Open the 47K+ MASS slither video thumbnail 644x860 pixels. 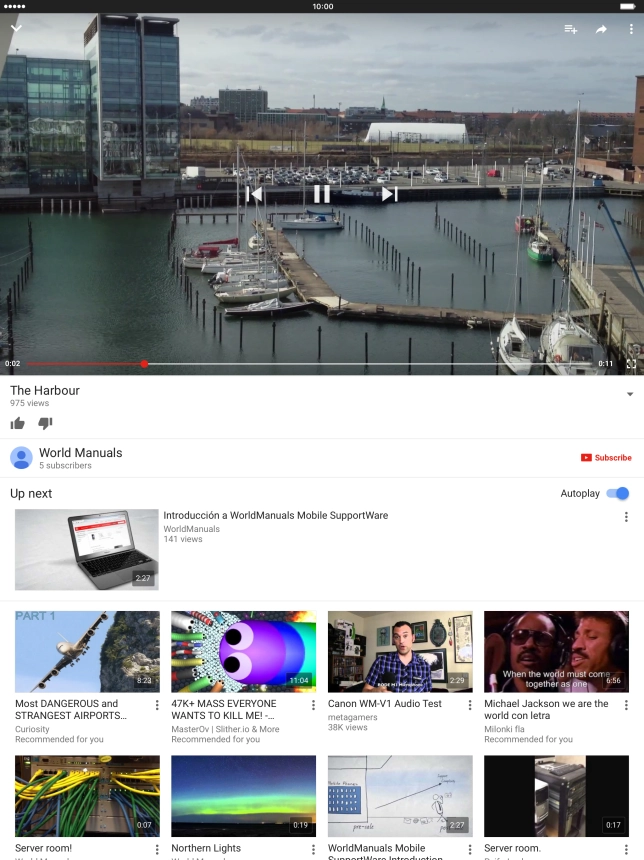tap(244, 652)
